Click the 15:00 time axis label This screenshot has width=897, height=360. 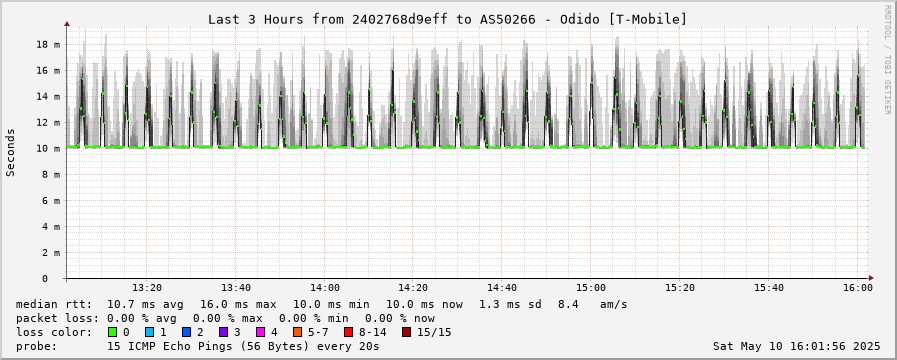pos(591,288)
